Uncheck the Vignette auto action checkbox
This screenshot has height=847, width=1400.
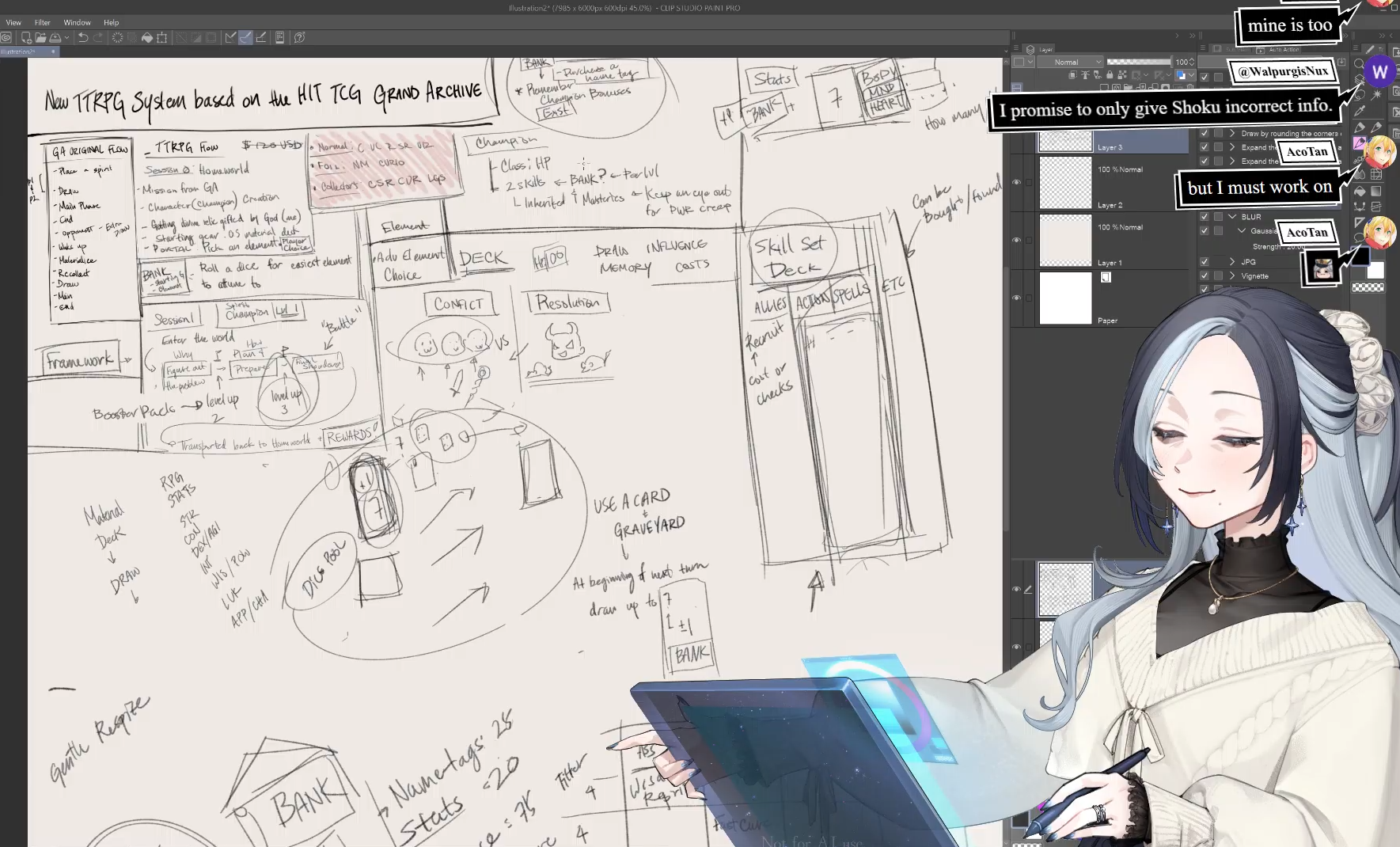[x=1205, y=275]
